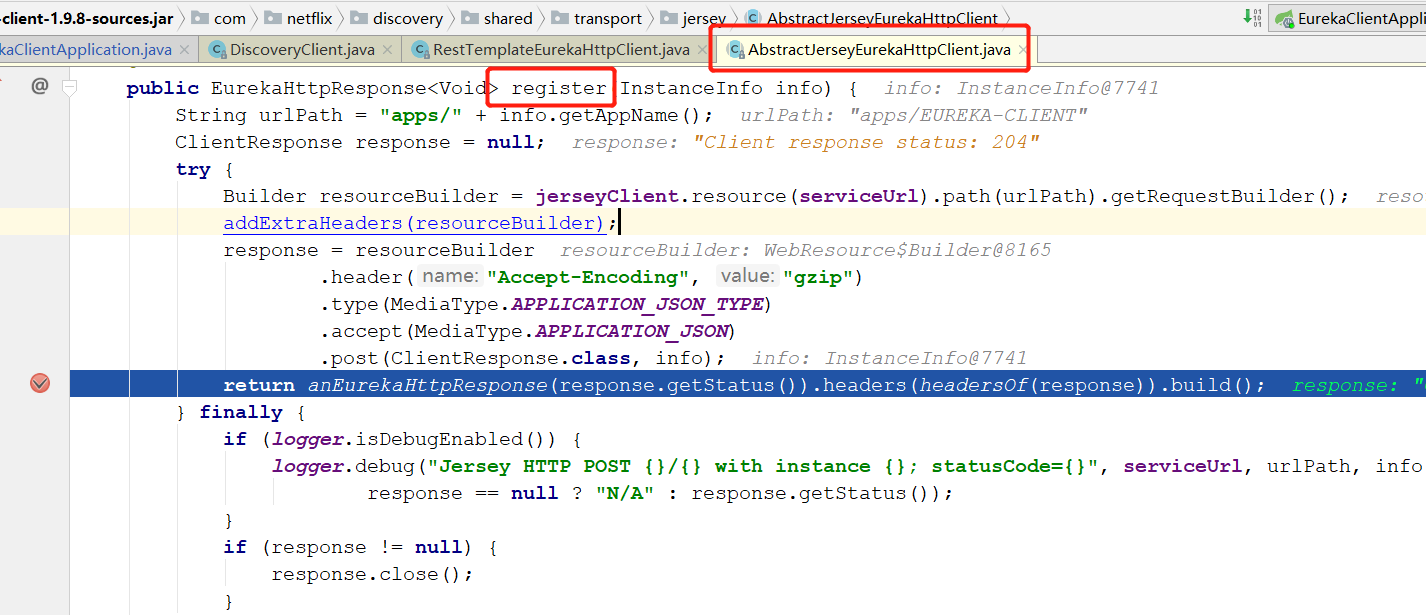This screenshot has height=615, width=1426.
Task: Click the "Client response status: 204" hint
Action: (x=866, y=142)
